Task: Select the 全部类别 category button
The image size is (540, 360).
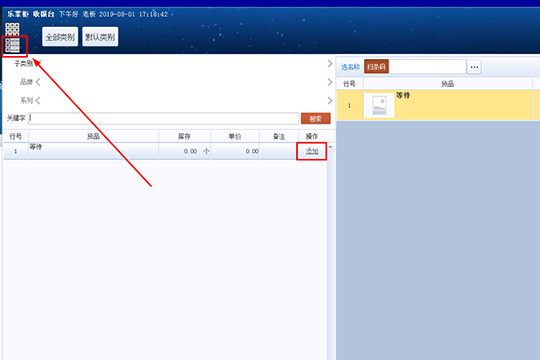Action: coord(60,37)
